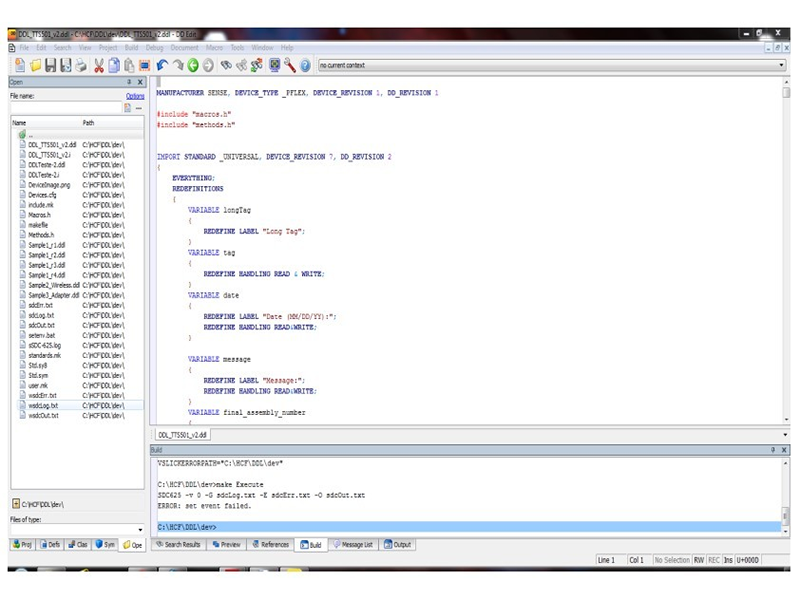Select the DDL_TTS501_v2.ddl editor tab
This screenshot has width=800, height=600.
point(182,435)
